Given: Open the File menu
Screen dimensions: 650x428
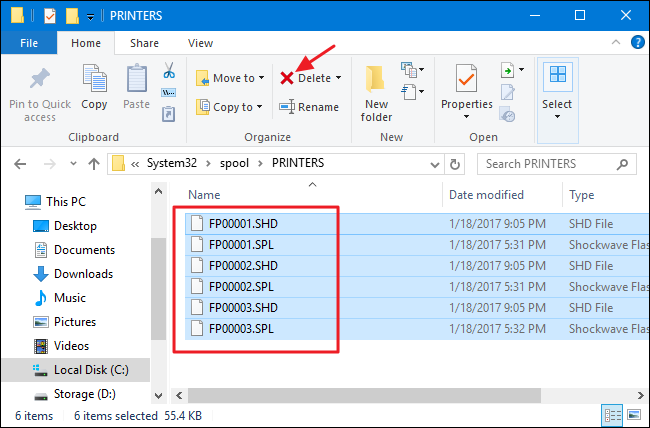Looking at the screenshot, I should click(x=29, y=43).
